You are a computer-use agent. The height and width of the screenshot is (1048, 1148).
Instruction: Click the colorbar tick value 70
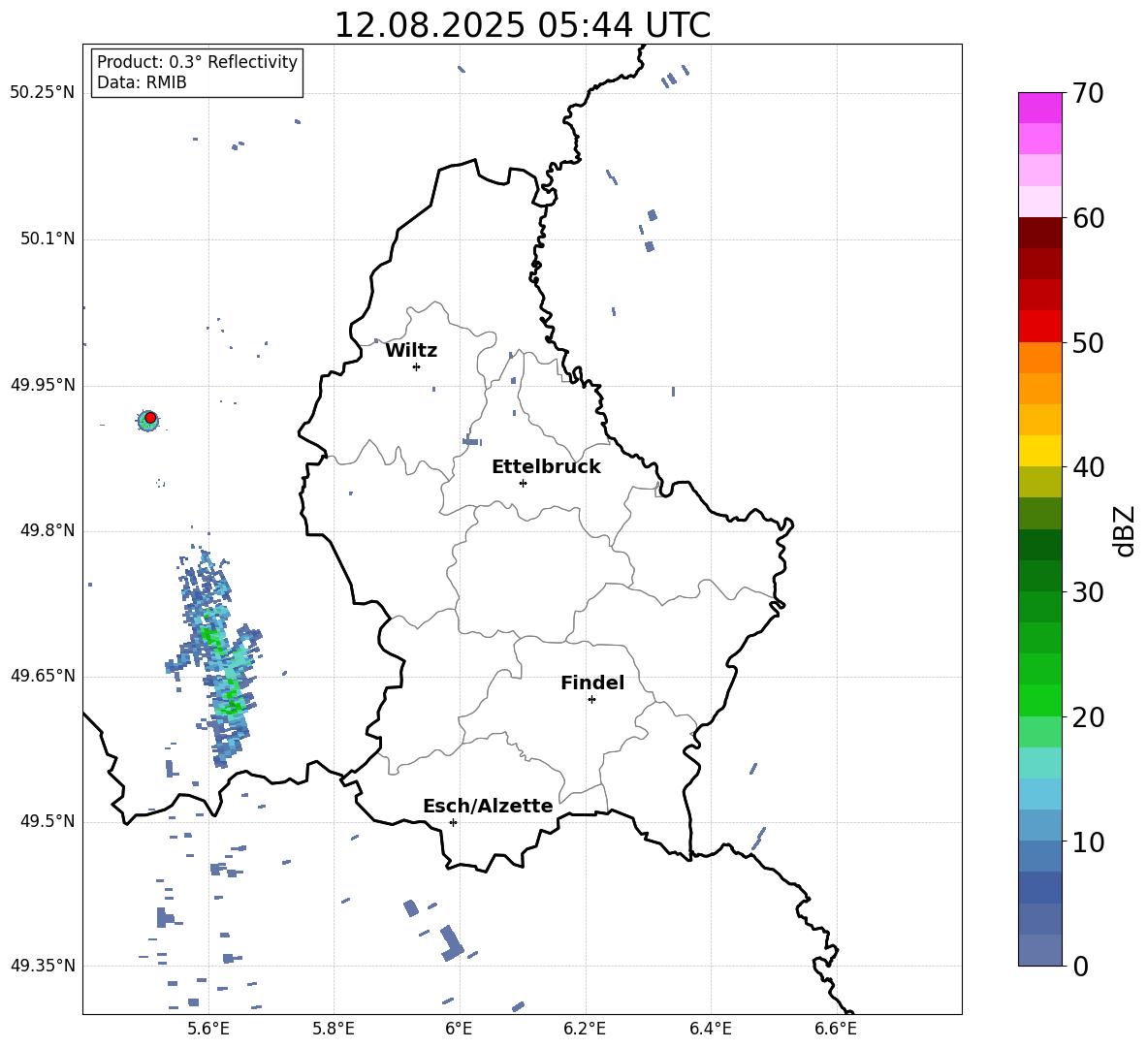1088,94
